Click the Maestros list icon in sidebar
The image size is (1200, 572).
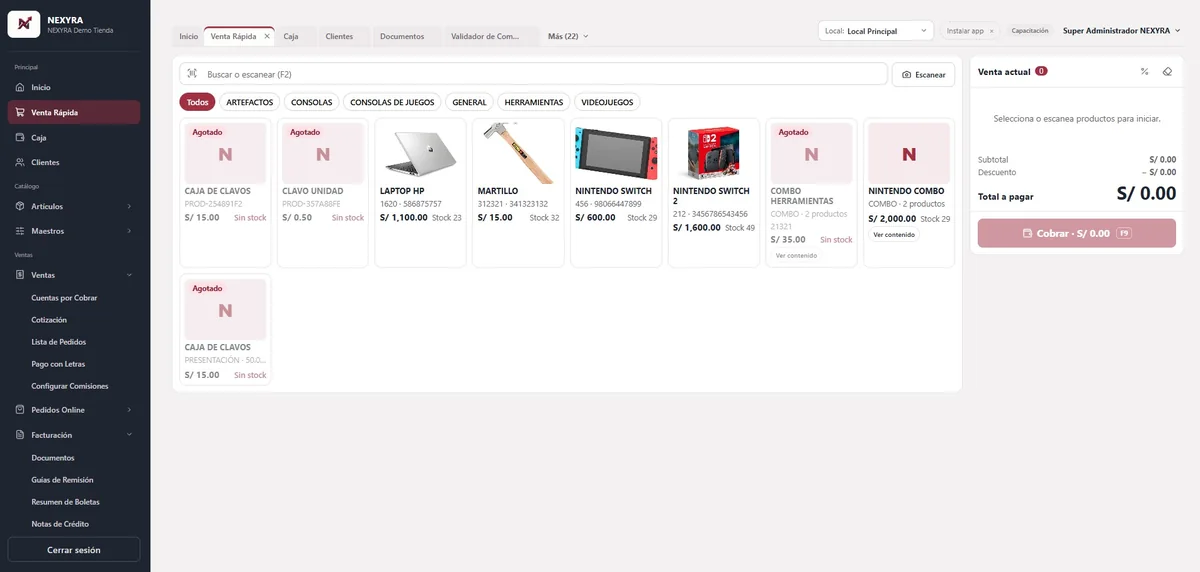click(20, 231)
